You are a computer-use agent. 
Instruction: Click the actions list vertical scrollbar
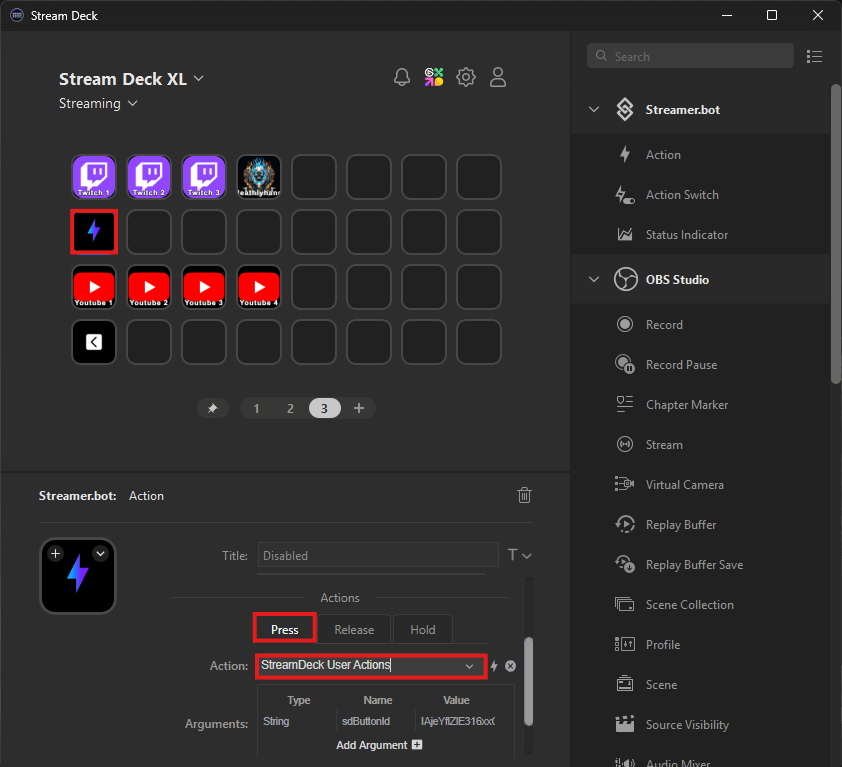click(835, 230)
